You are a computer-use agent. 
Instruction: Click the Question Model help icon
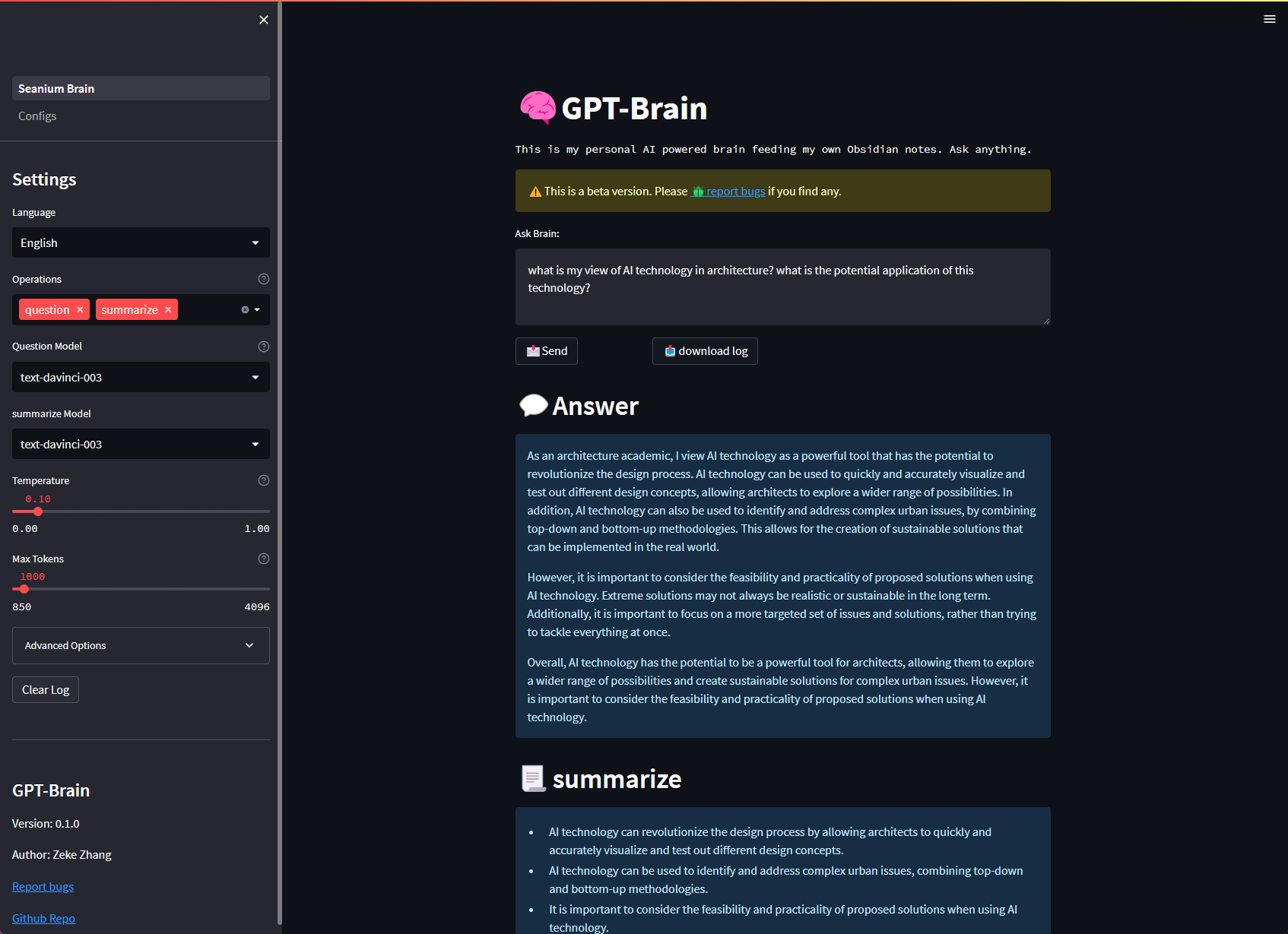[x=264, y=347]
